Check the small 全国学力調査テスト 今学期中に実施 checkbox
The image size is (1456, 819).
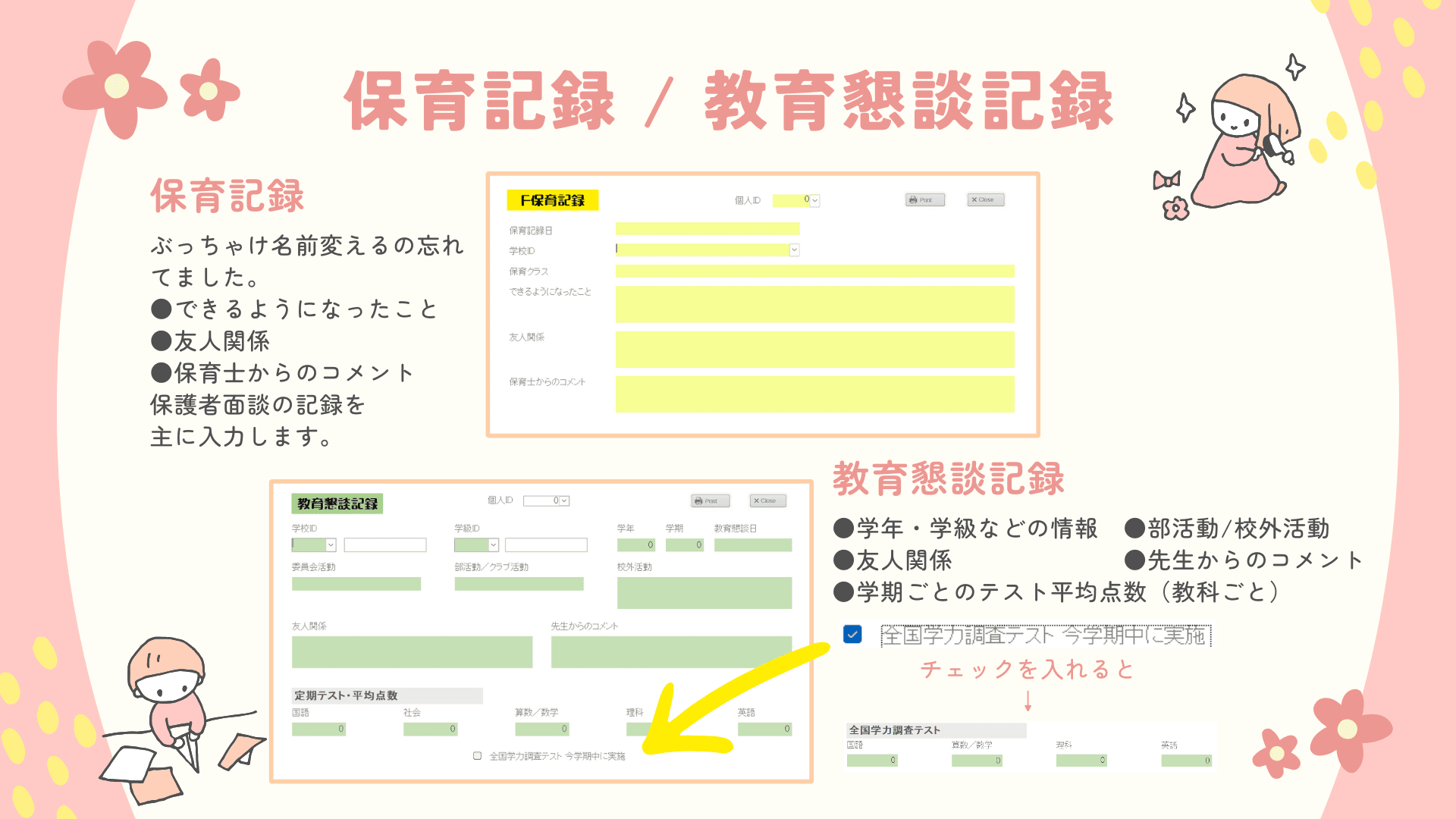[478, 756]
